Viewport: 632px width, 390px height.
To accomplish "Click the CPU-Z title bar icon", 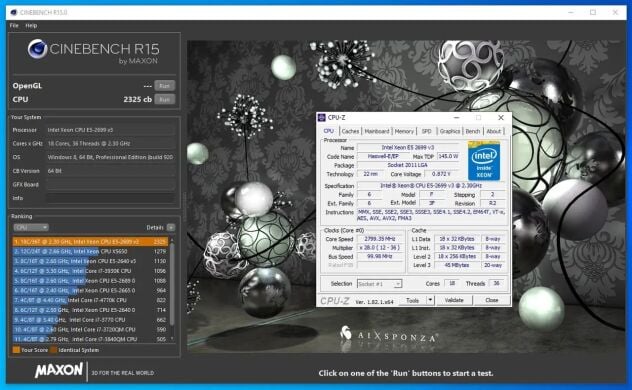I will coord(322,118).
